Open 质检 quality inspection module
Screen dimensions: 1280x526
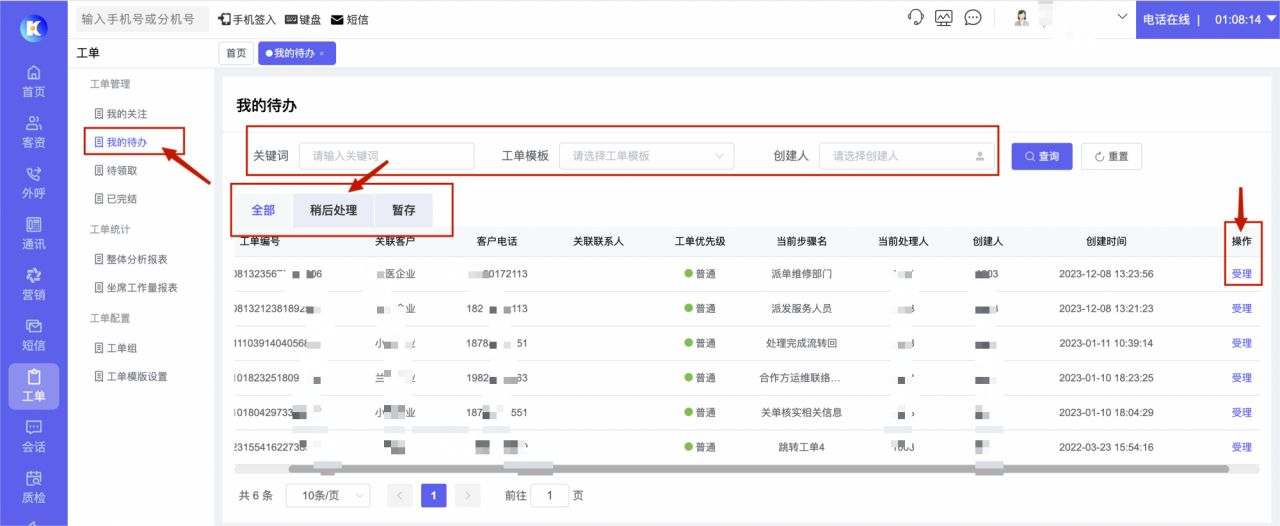[x=33, y=487]
